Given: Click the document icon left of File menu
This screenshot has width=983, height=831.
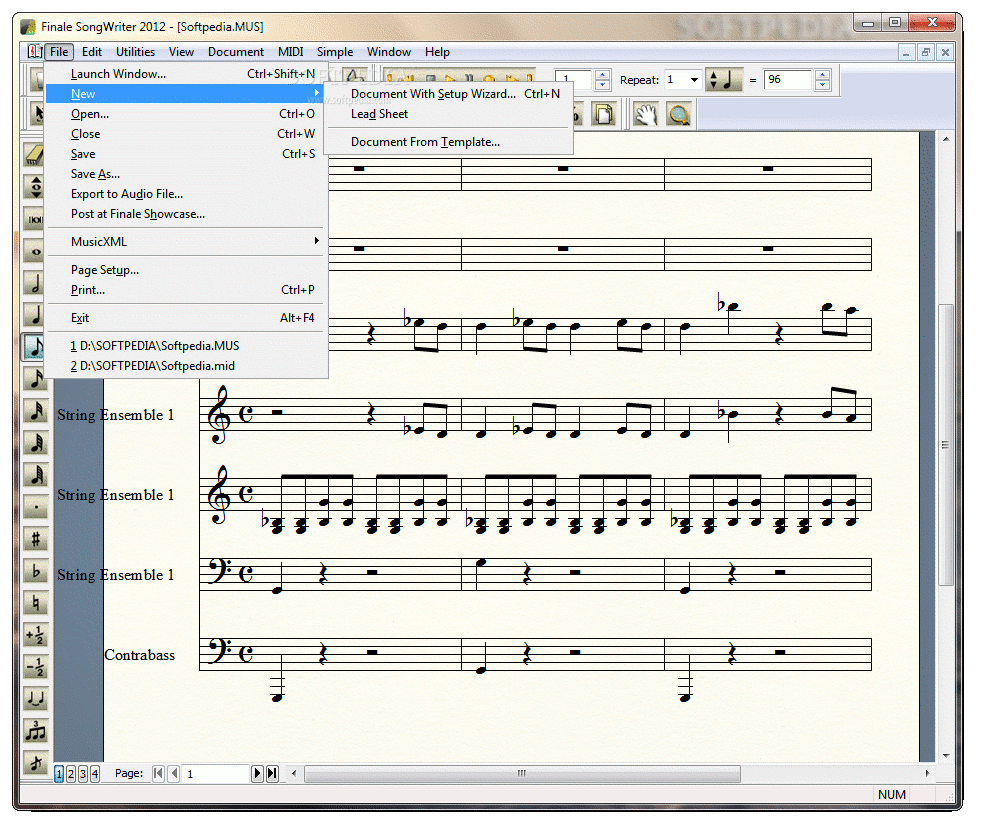Looking at the screenshot, I should click(x=34, y=51).
